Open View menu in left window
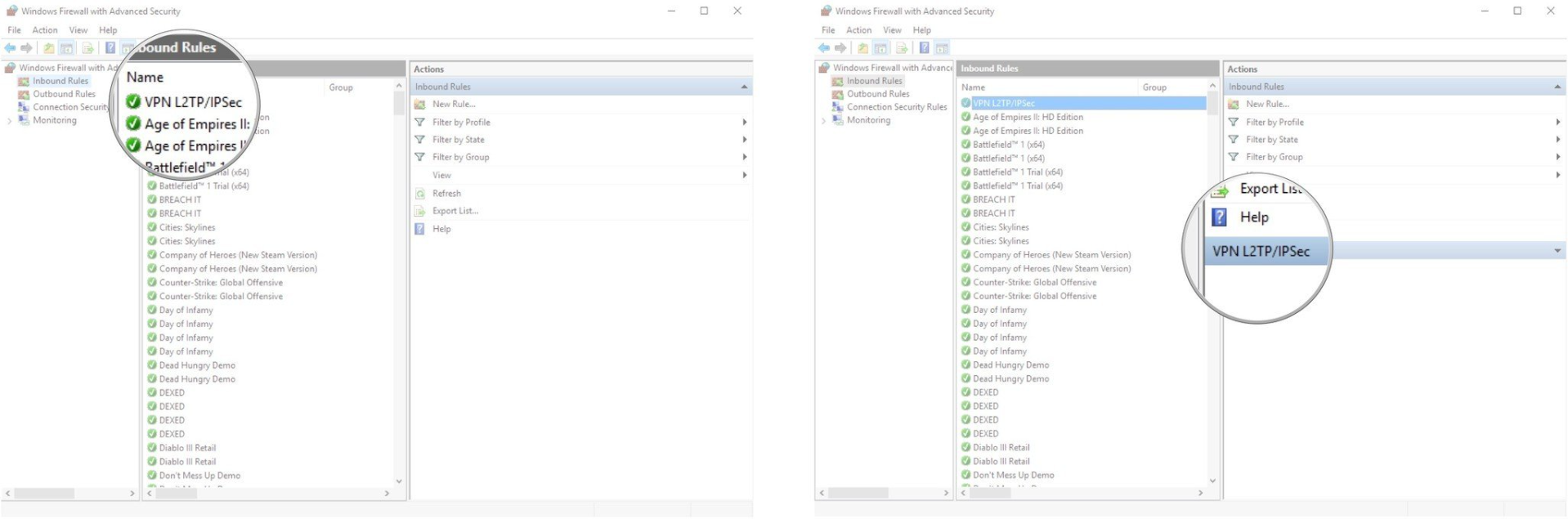Image resolution: width=1568 pixels, height=519 pixels. click(78, 30)
